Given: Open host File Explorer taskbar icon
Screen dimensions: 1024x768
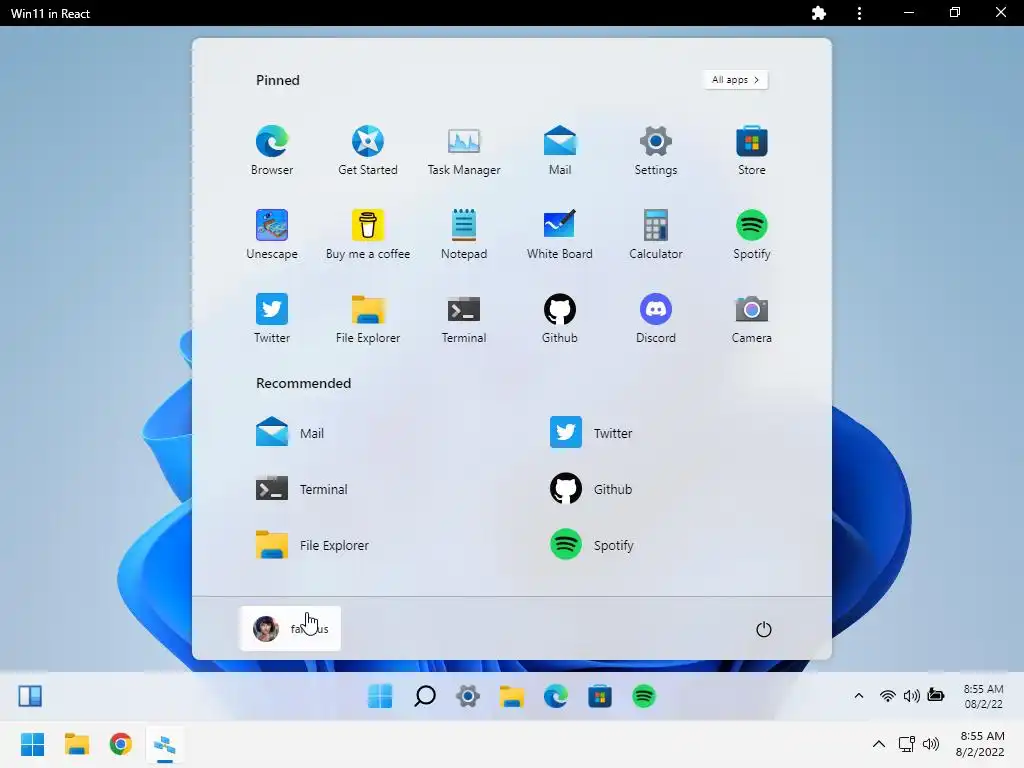Looking at the screenshot, I should [x=76, y=744].
